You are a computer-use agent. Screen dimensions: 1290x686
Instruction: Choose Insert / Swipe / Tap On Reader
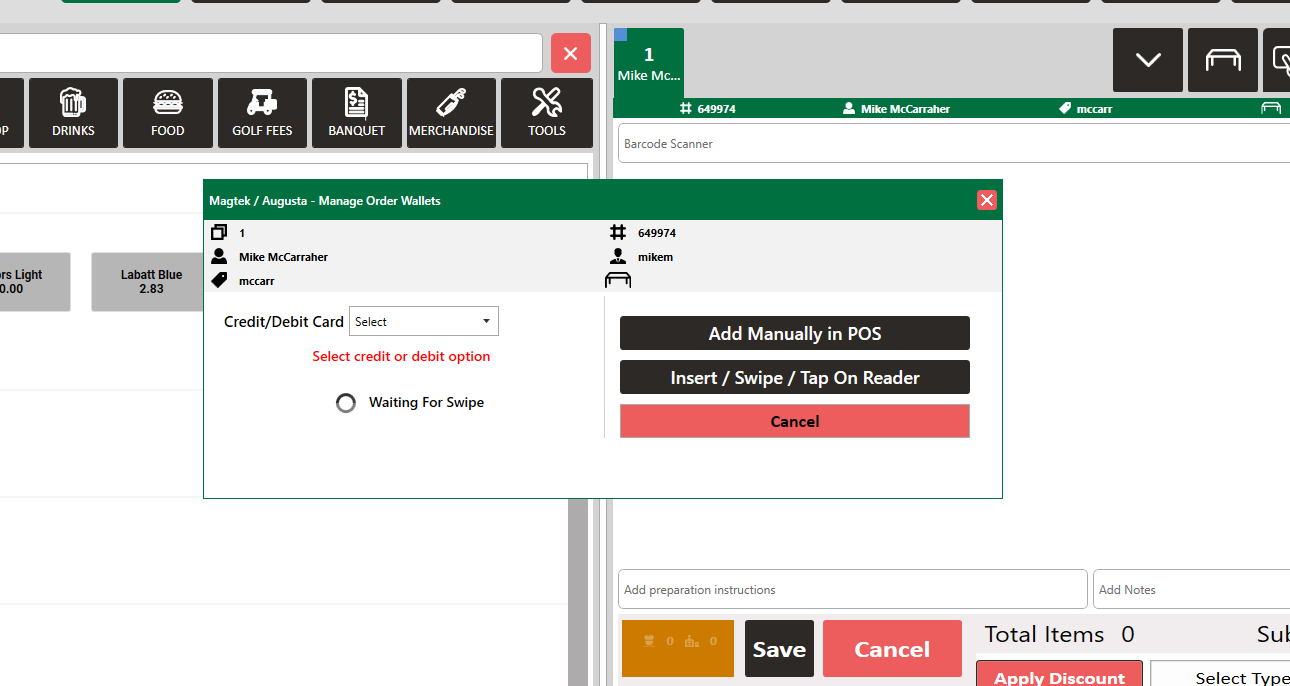pyautogui.click(x=794, y=377)
